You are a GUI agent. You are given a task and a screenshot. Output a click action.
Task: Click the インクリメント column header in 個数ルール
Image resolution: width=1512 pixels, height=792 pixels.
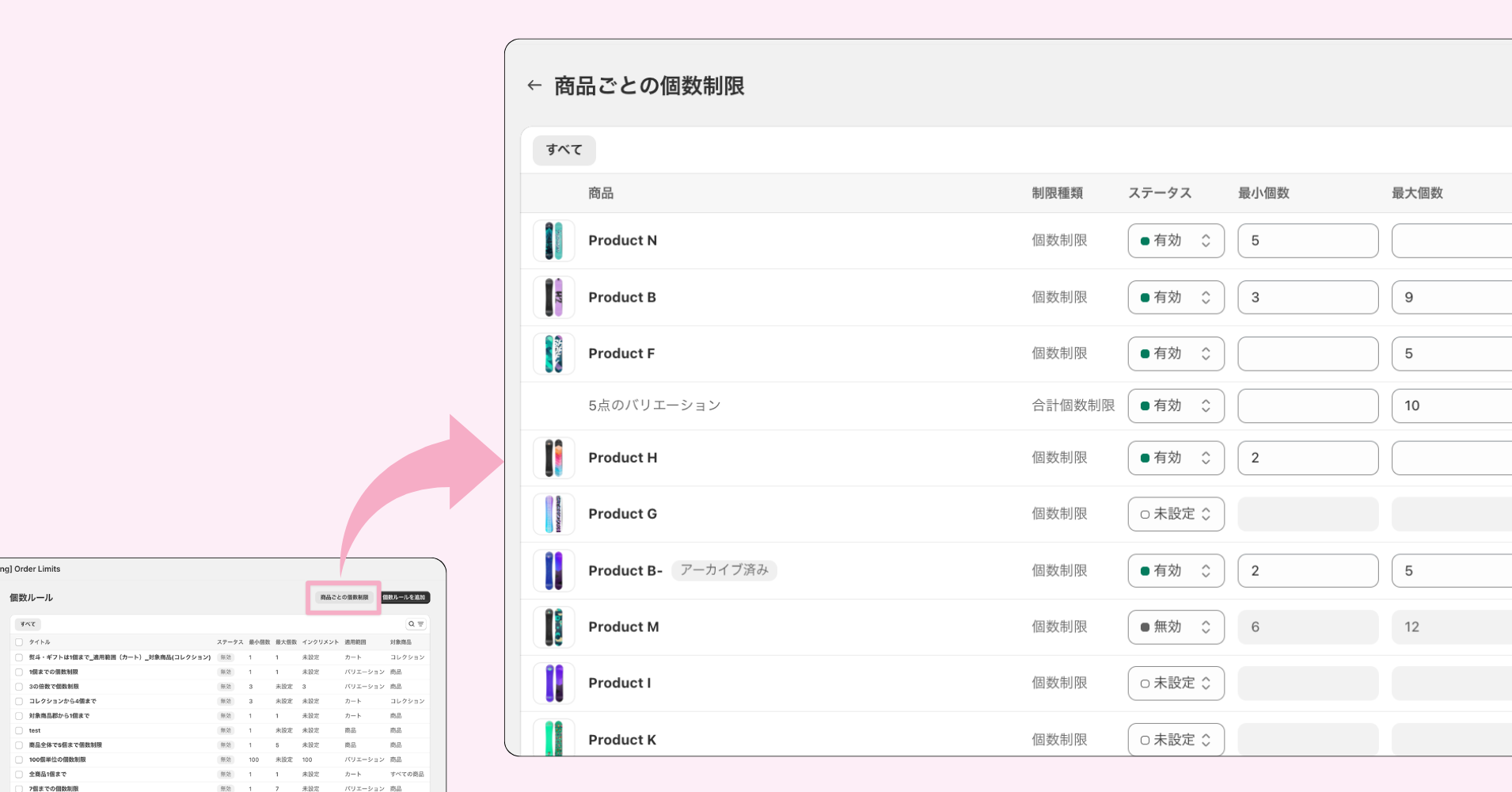pyautogui.click(x=320, y=642)
